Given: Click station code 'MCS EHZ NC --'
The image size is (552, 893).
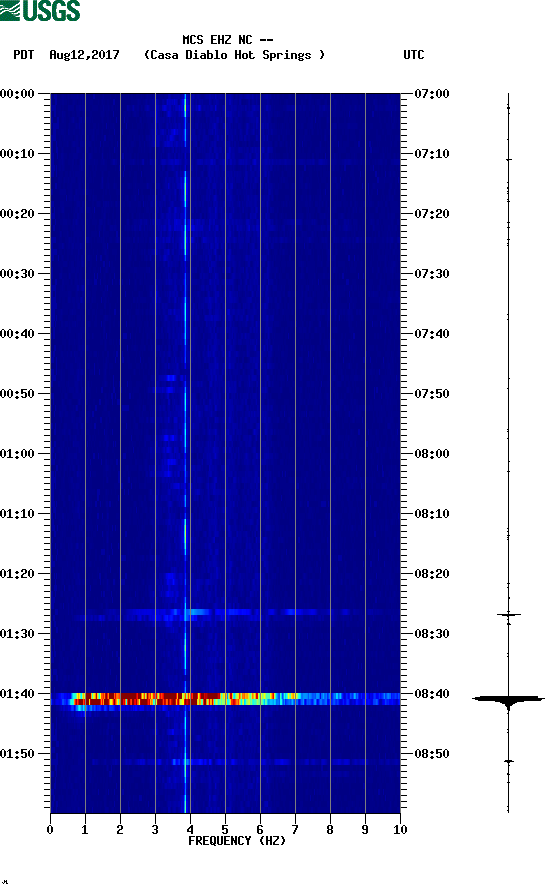Looking at the screenshot, I should point(228,40).
